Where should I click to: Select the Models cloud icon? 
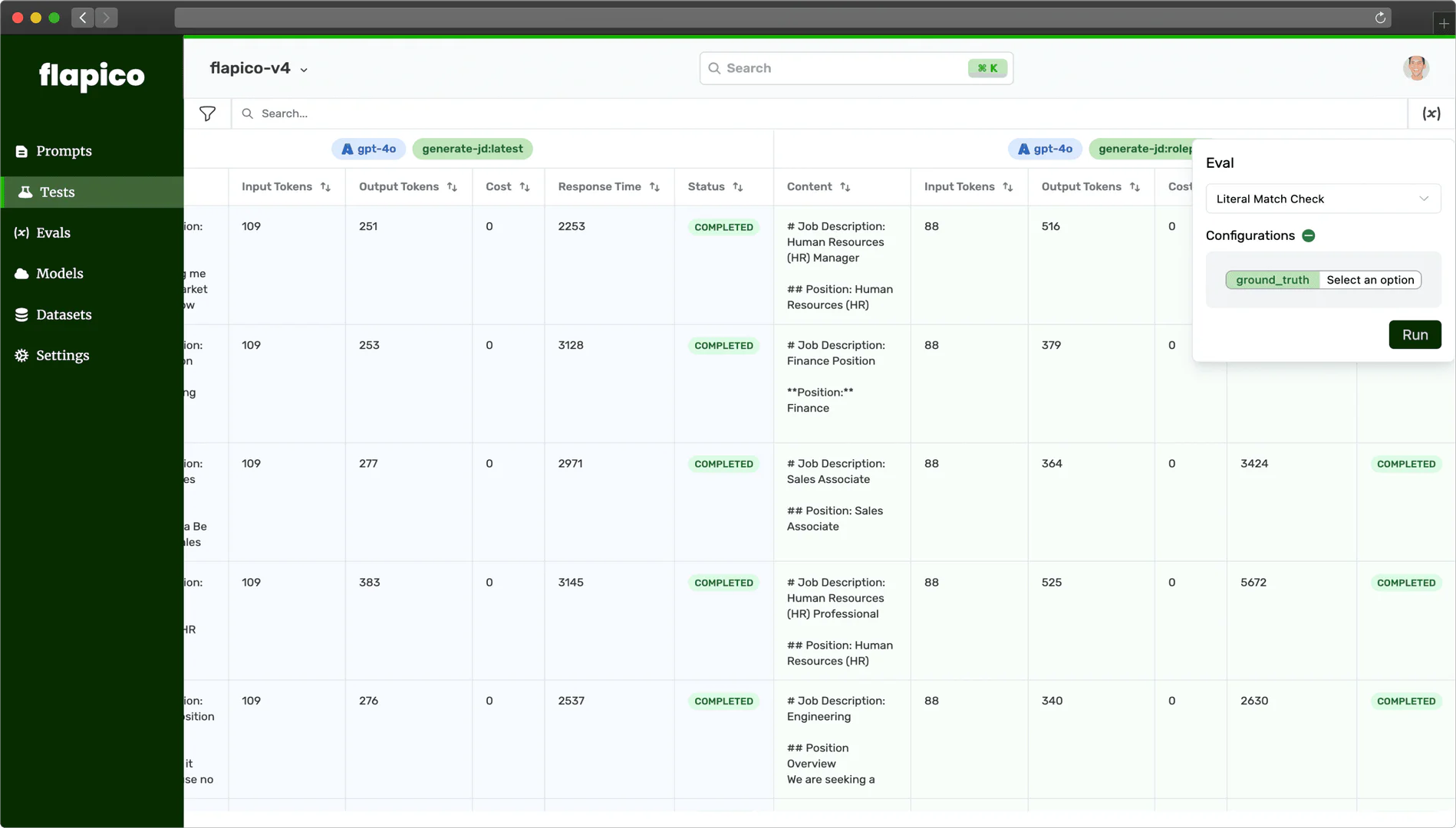(x=21, y=273)
